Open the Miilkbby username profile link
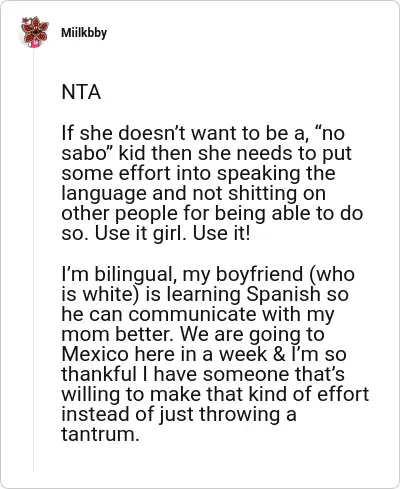Image resolution: width=400 pixels, height=489 pixels. pyautogui.click(x=84, y=33)
